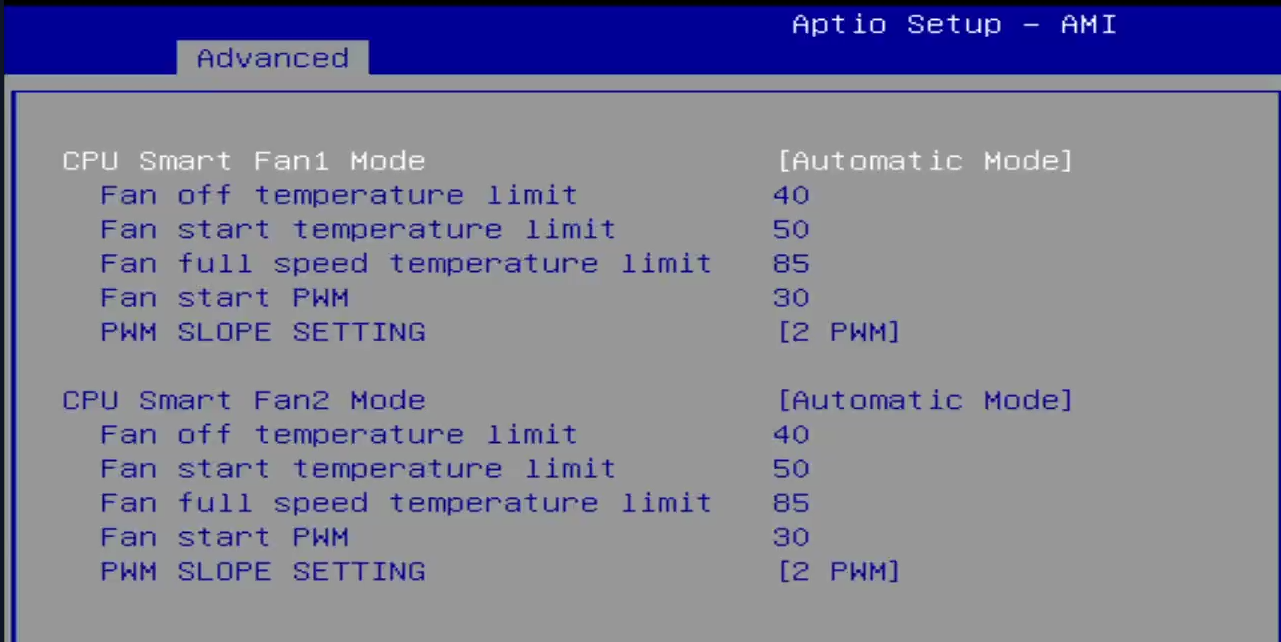Click the Aptio Setup - AMI title
The height and width of the screenshot is (642, 1281).
[x=954, y=24]
